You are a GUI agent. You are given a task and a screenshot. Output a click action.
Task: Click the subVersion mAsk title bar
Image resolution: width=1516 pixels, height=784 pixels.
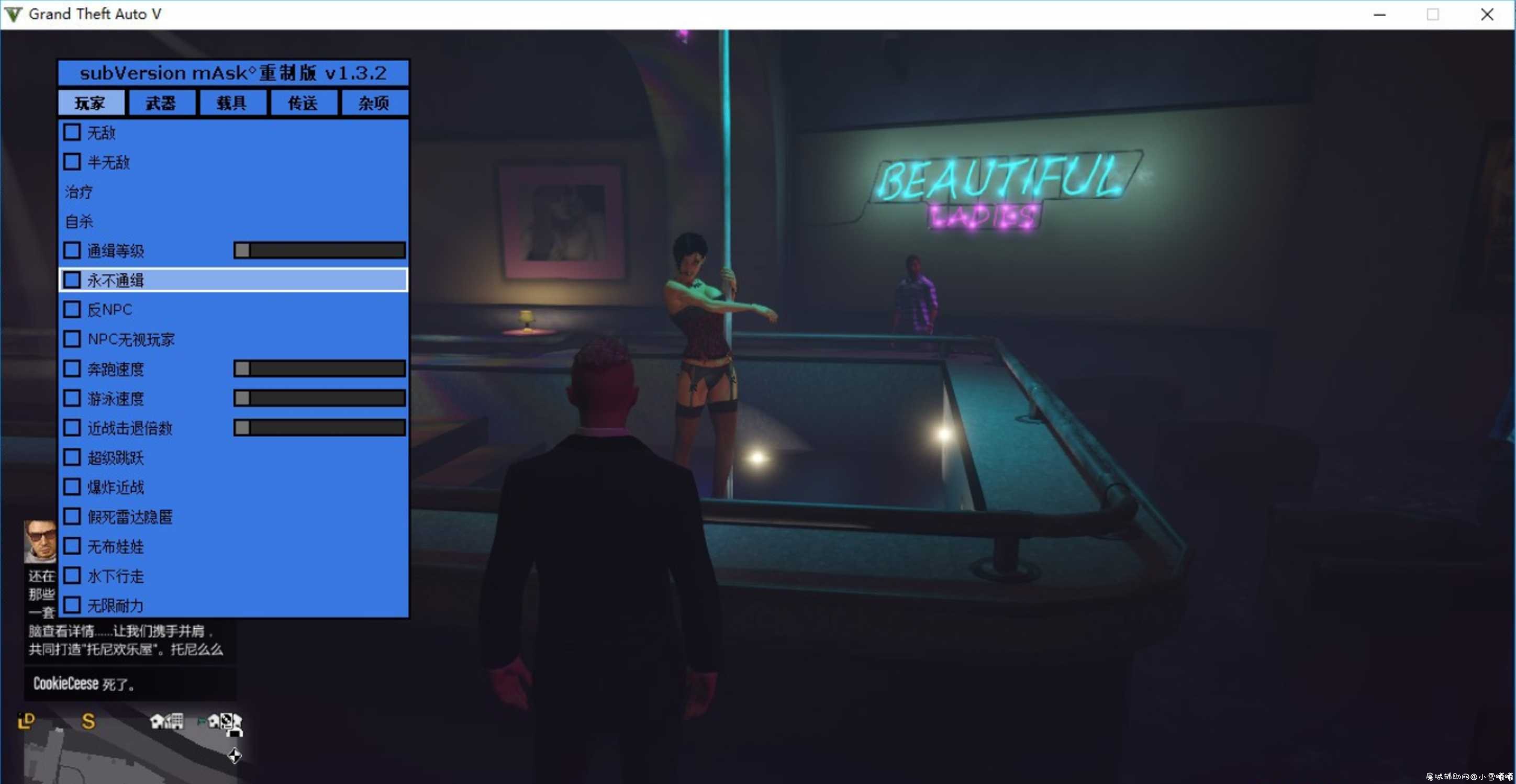click(x=233, y=73)
